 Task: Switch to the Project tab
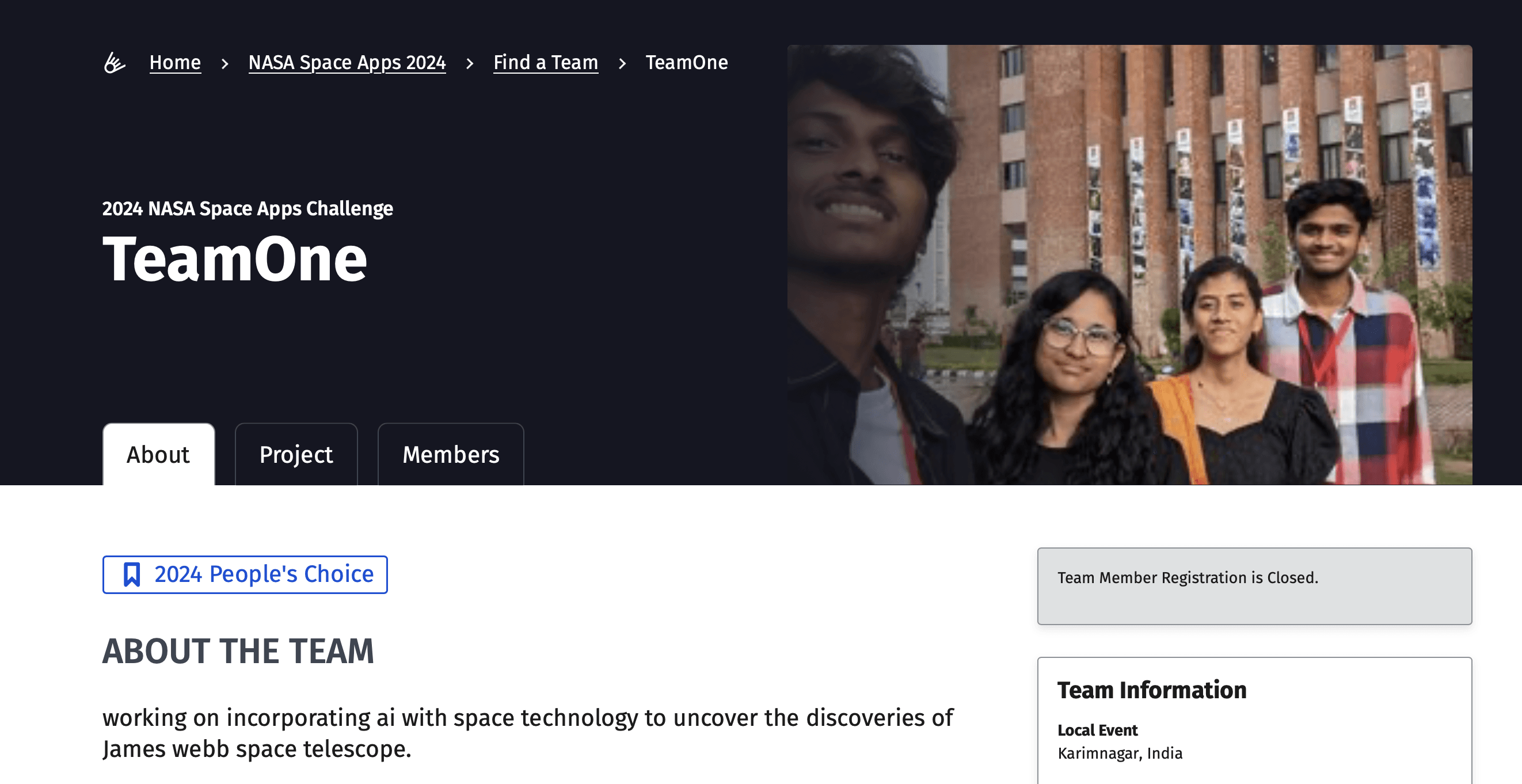295,454
